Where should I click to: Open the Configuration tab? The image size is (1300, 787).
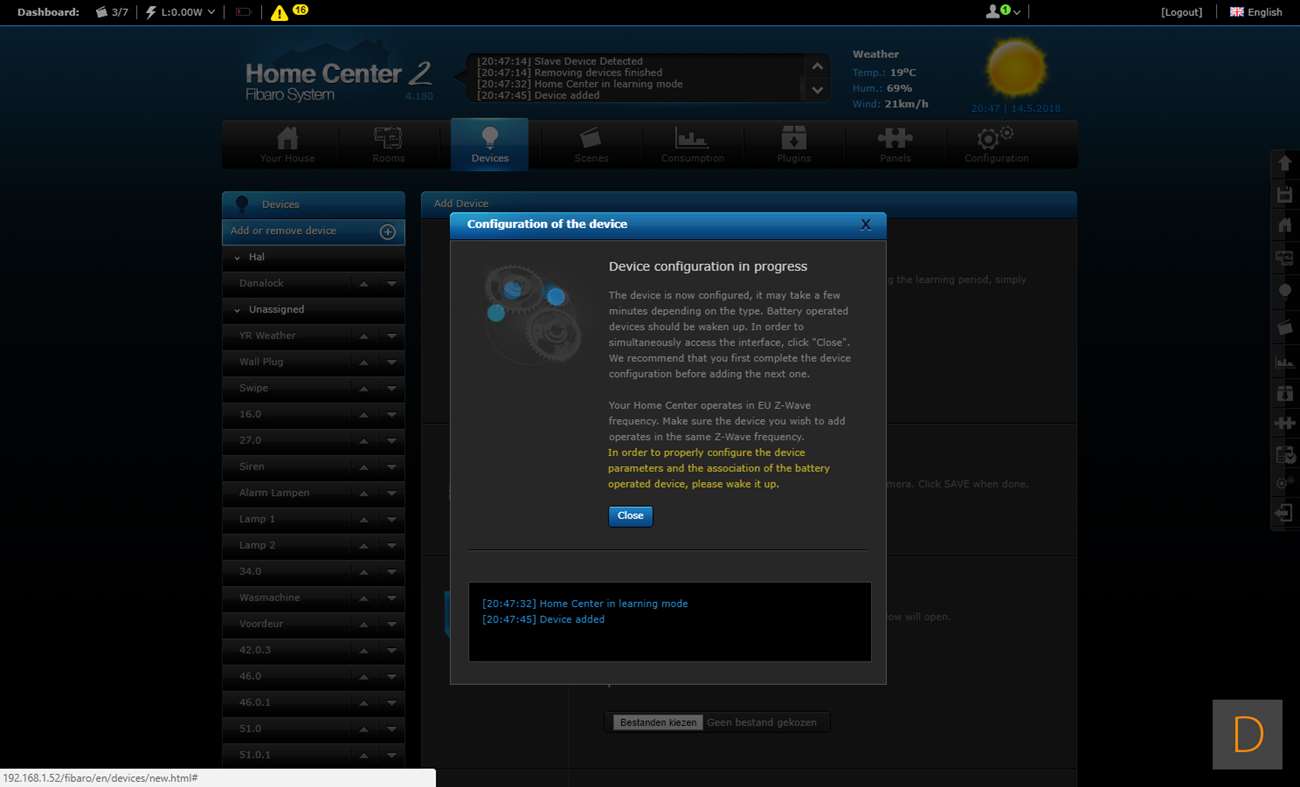[996, 145]
